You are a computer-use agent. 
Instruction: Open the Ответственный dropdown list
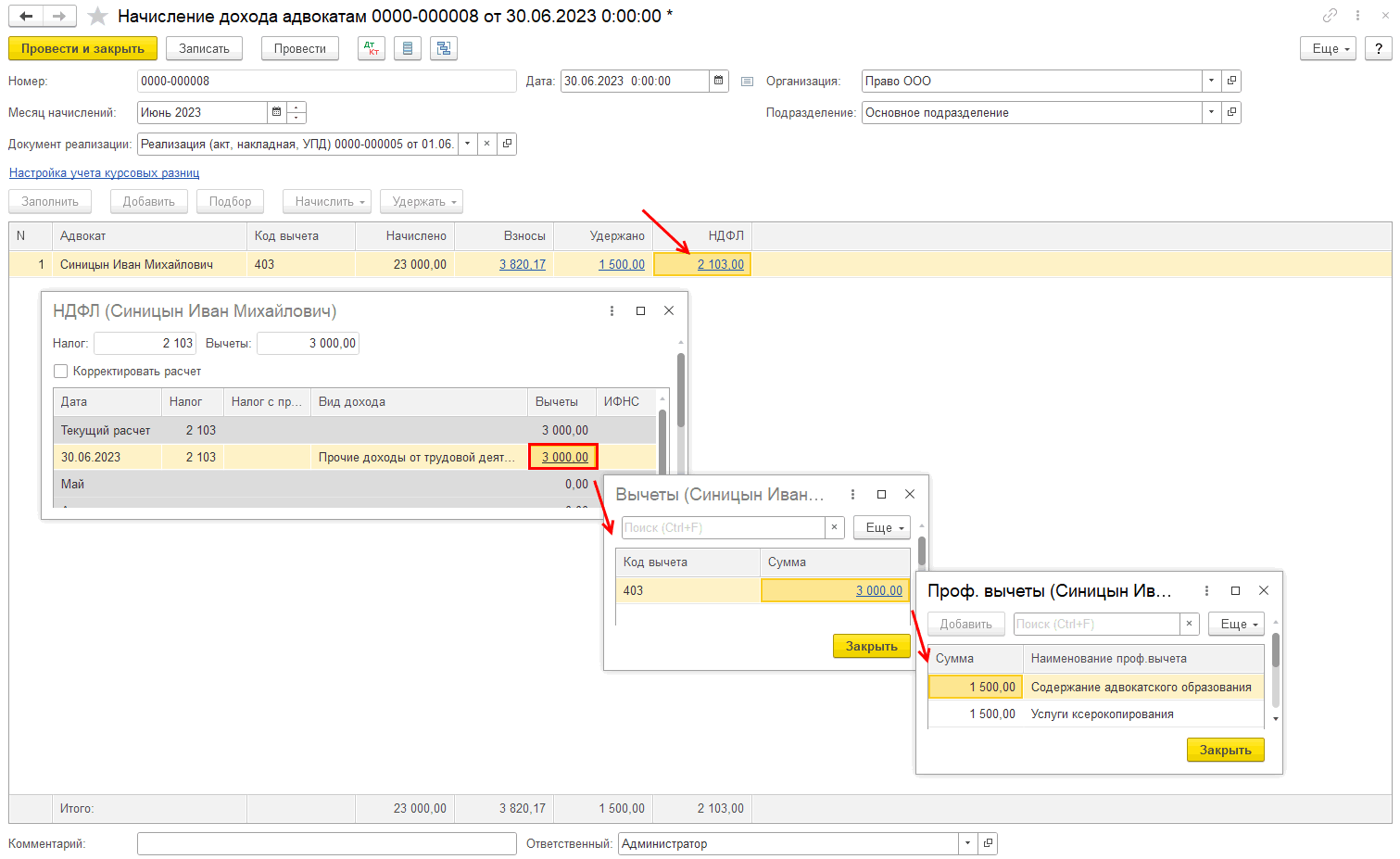[967, 844]
